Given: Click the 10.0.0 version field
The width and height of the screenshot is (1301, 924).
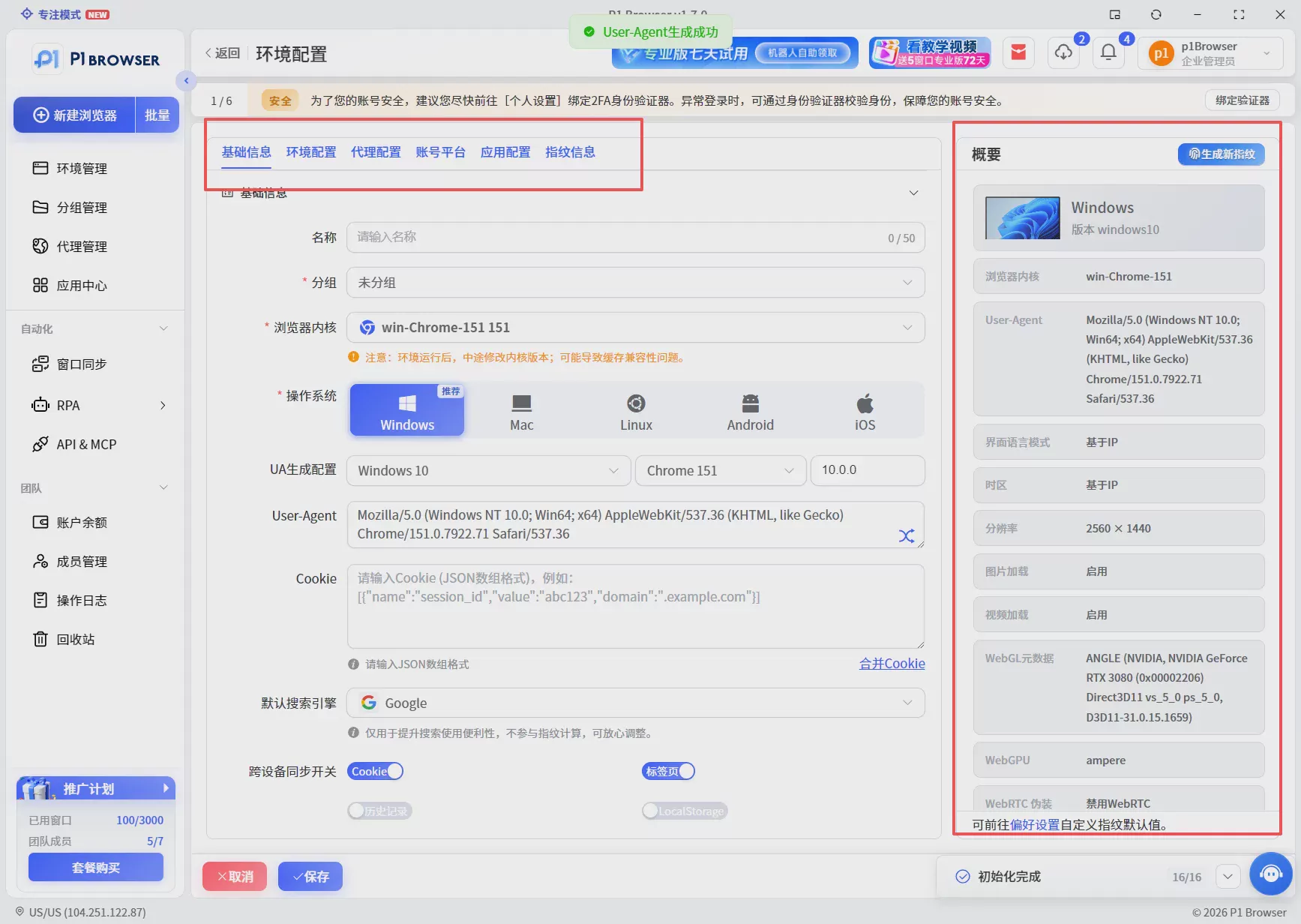Looking at the screenshot, I should (868, 470).
